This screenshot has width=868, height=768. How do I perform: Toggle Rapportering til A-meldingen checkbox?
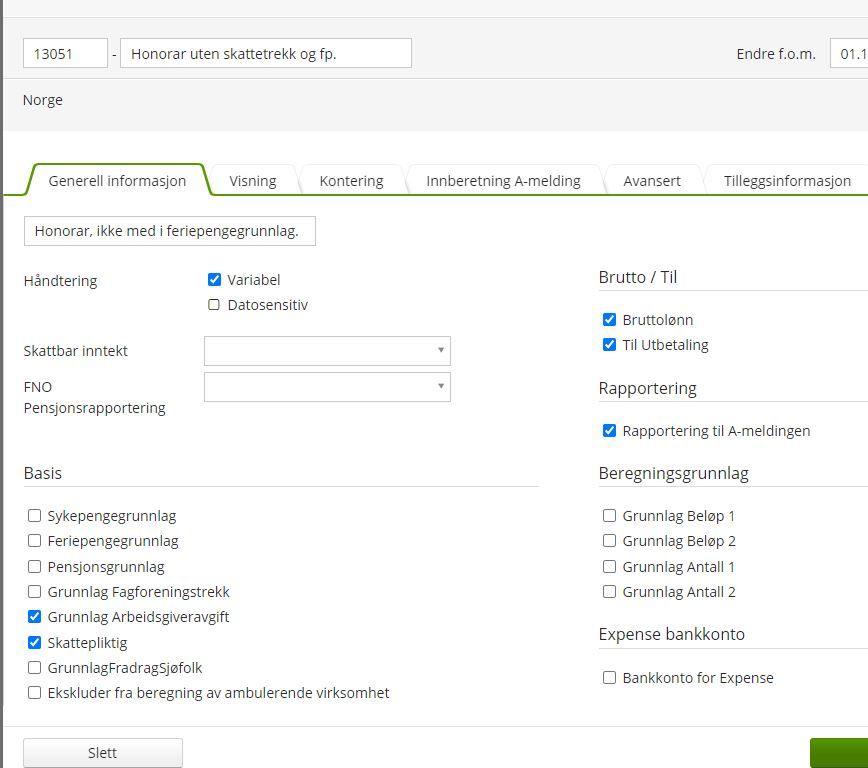[609, 430]
